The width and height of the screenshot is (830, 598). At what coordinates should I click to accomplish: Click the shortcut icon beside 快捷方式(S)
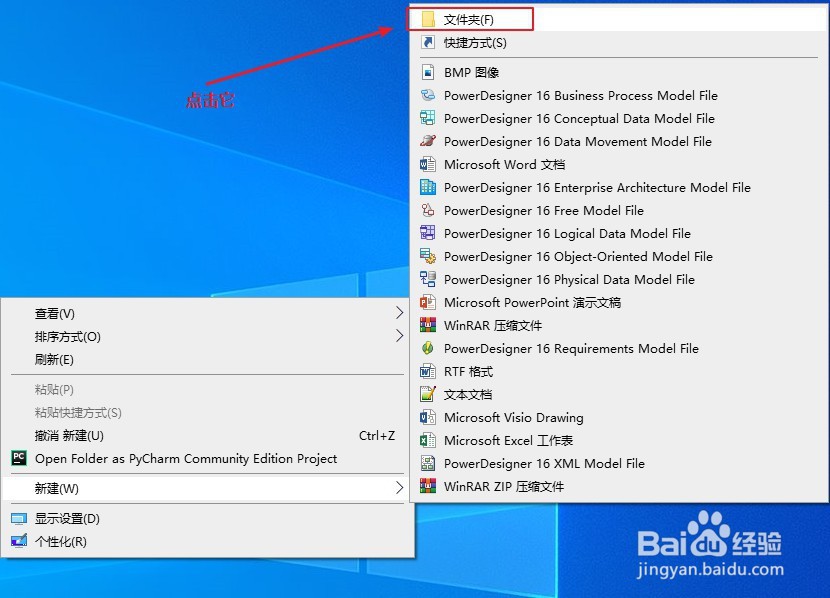[x=428, y=43]
